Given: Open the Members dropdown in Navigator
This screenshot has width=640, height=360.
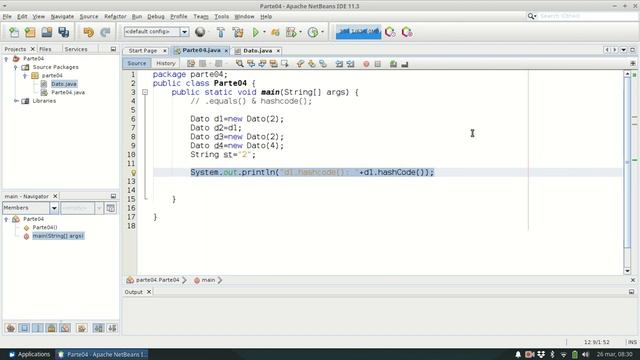Looking at the screenshot, I should [54, 208].
